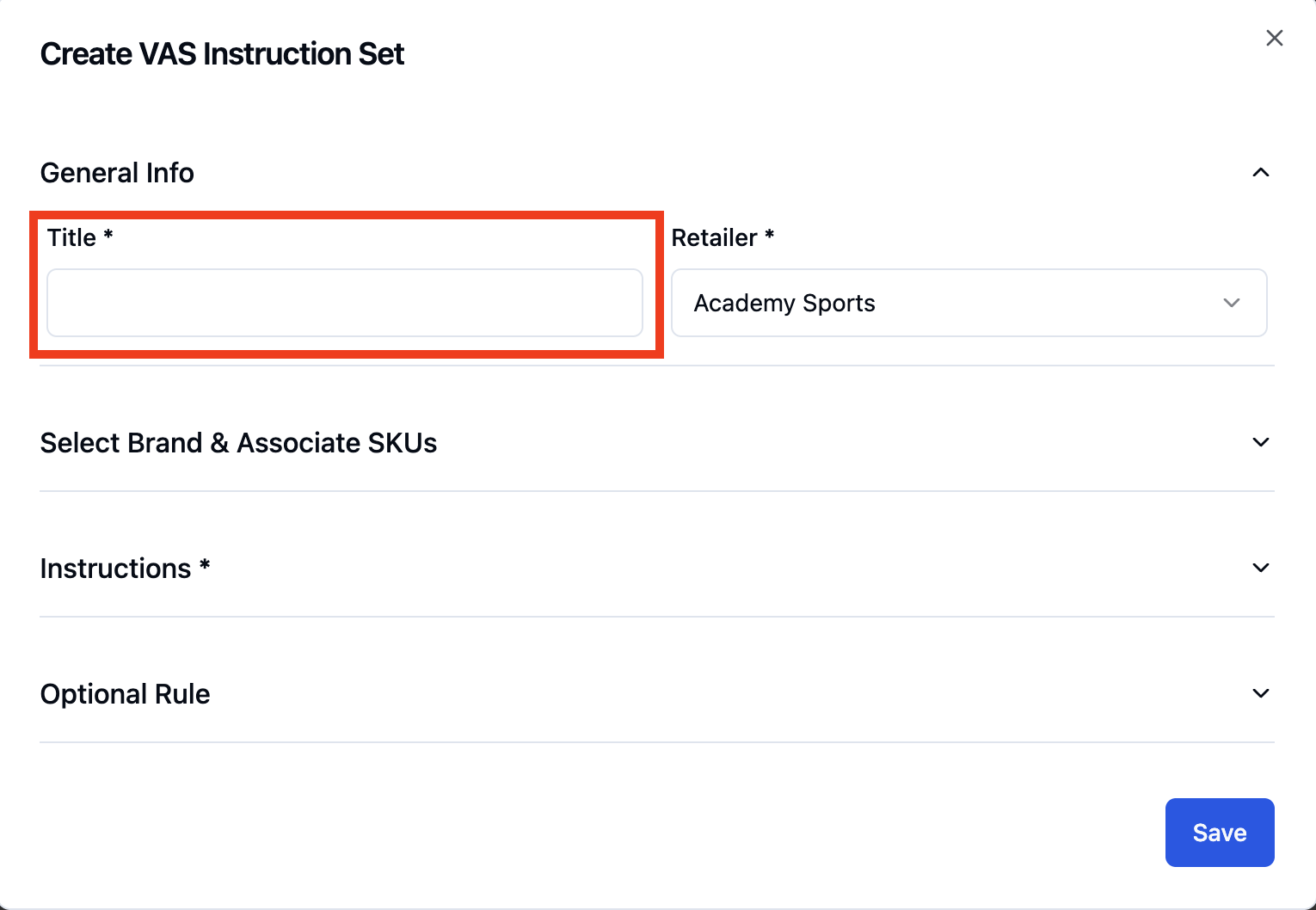Close the Create VAS Instruction Set dialog

[x=1274, y=38]
